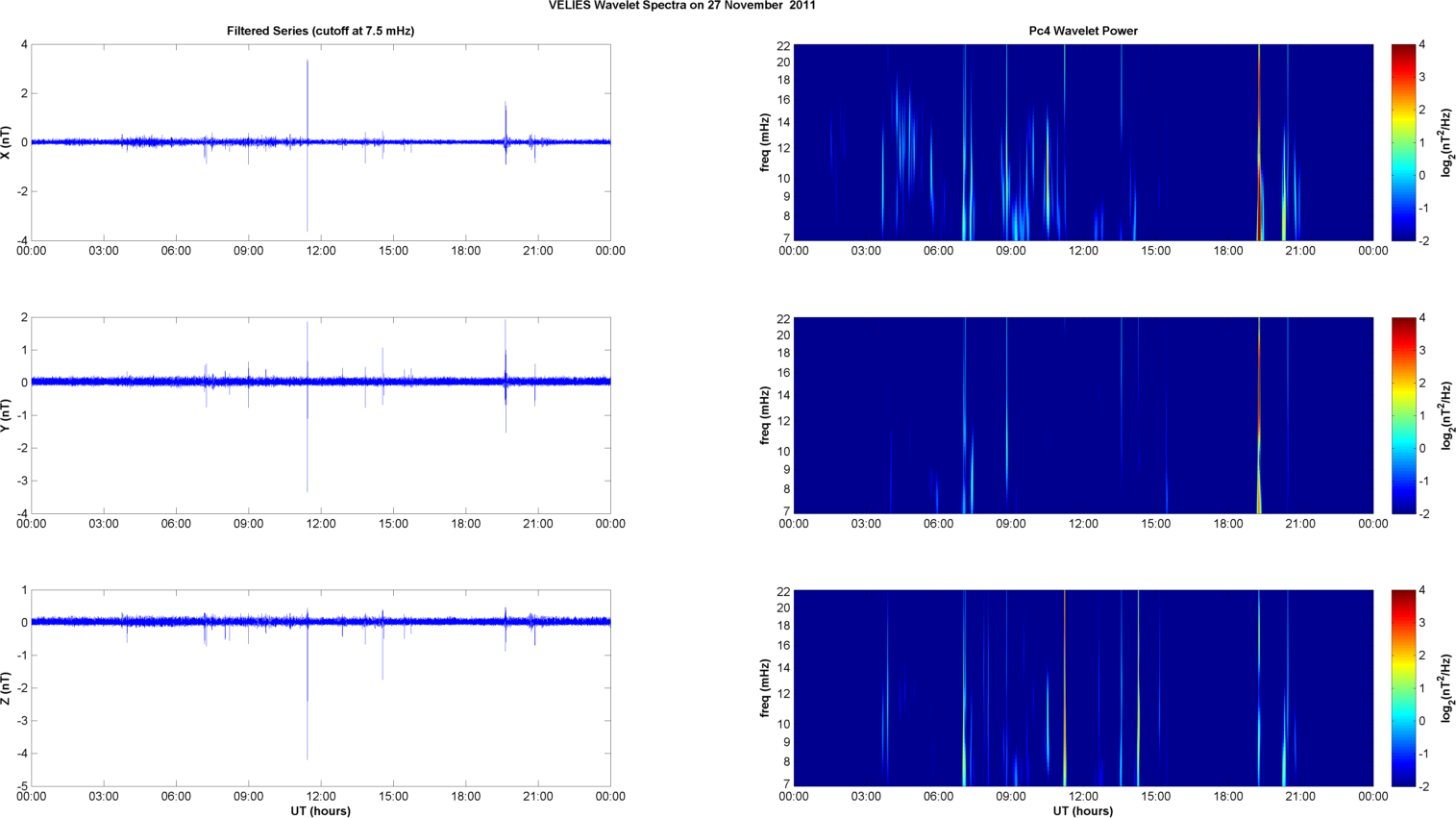Viewport: 1456px width, 818px height.
Task: Click the 18:00 tick label under the top wavelet plot
Action: (1227, 251)
